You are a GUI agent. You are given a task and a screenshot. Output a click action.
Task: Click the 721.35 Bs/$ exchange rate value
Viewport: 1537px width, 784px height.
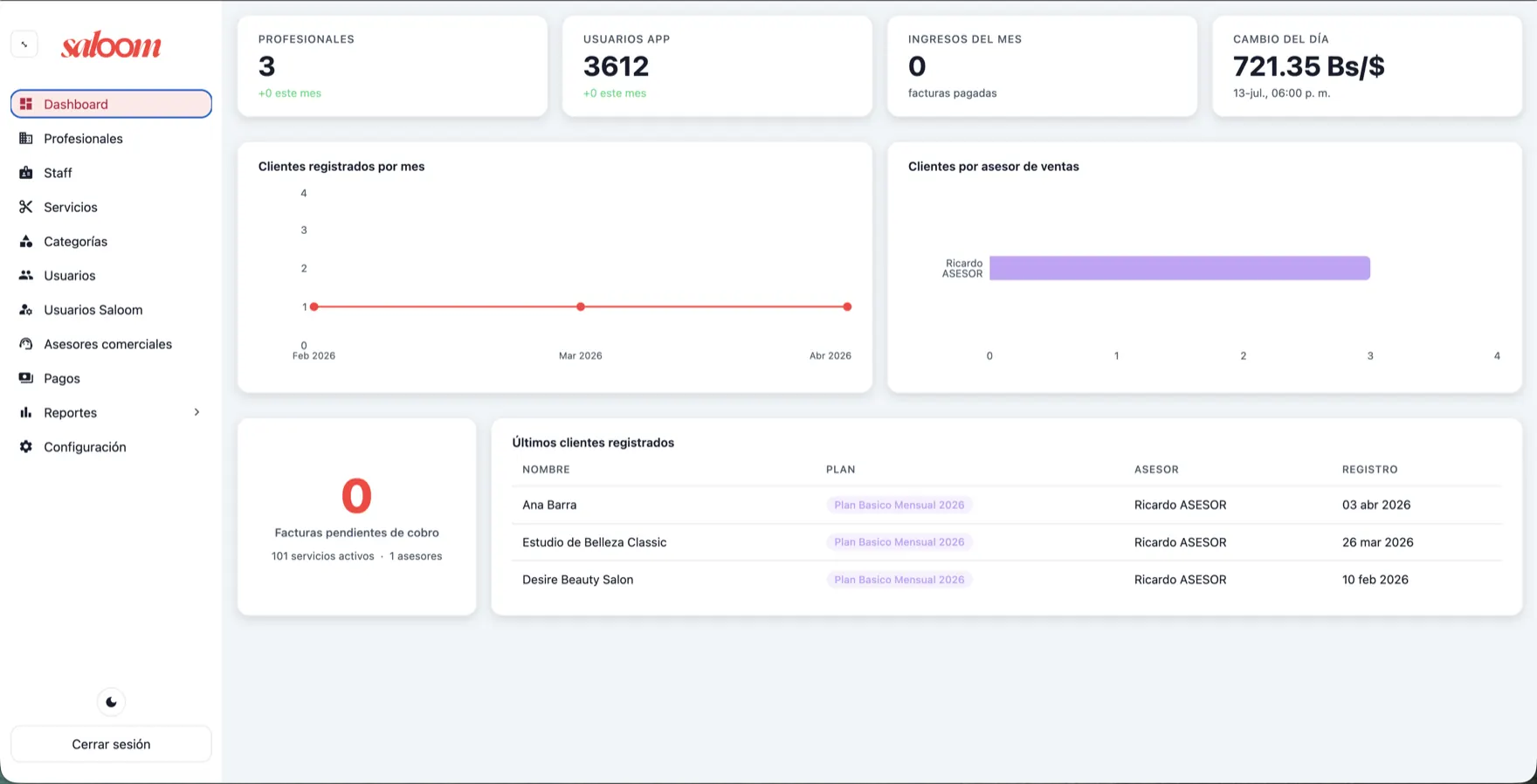1308,66
